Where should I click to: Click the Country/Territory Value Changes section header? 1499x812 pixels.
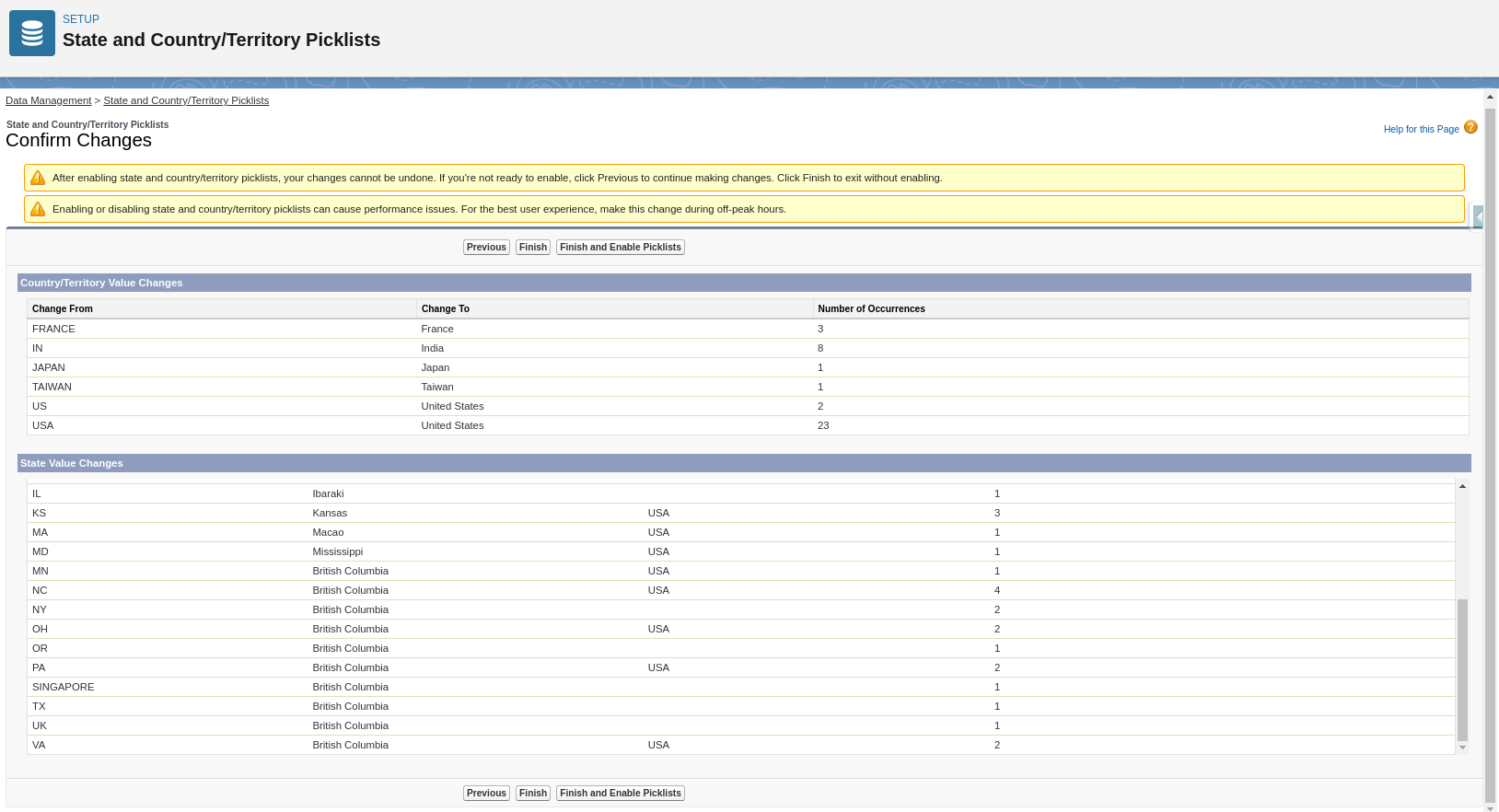[744, 283]
